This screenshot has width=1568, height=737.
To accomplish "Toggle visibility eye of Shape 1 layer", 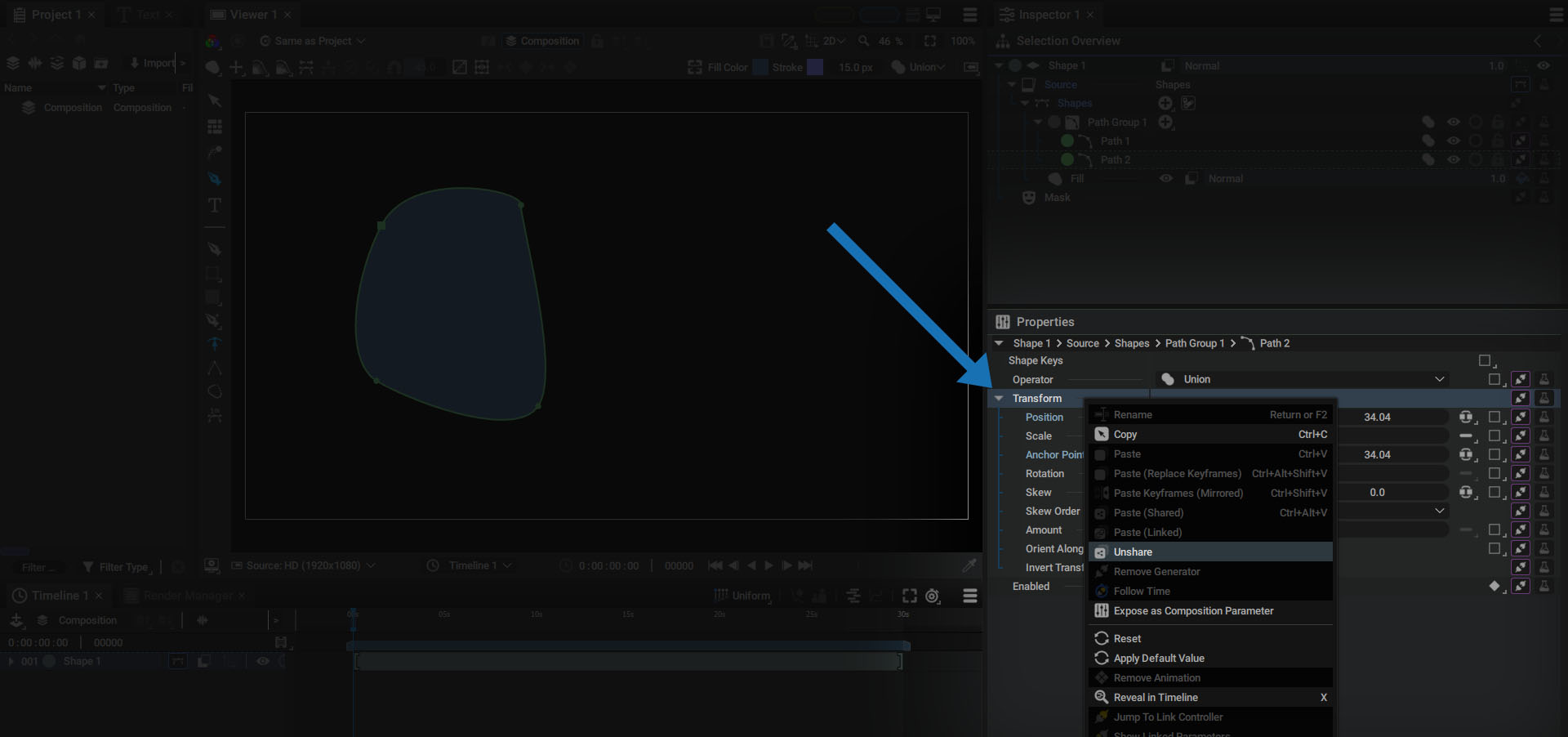I will click(1543, 65).
